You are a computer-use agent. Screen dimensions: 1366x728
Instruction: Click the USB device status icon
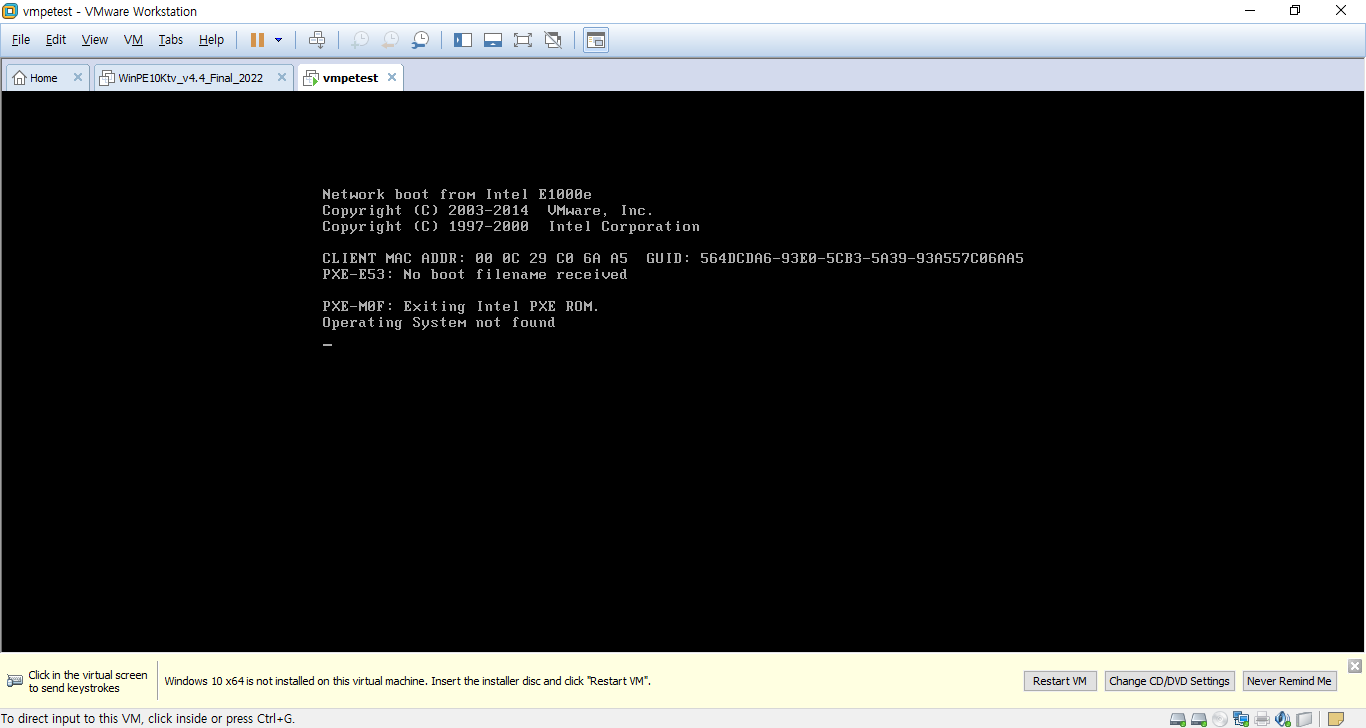click(1304, 719)
